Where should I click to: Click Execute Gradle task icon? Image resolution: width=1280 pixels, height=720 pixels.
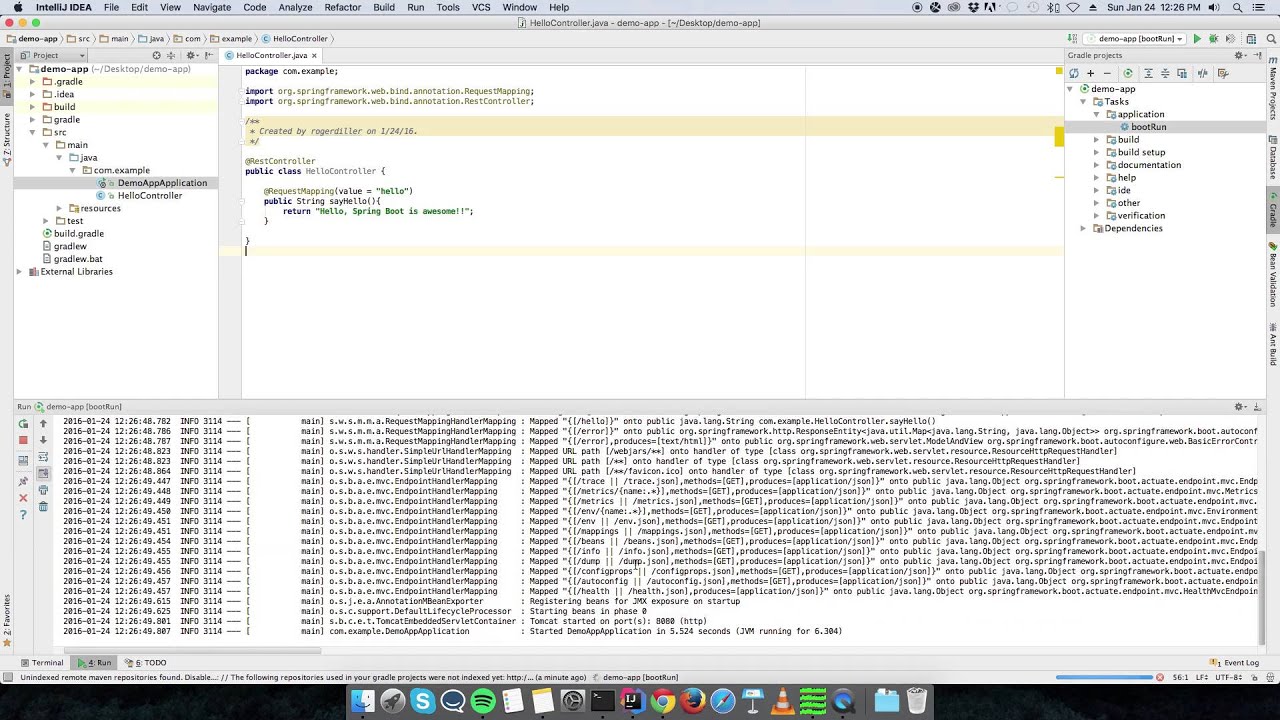coord(1128,73)
